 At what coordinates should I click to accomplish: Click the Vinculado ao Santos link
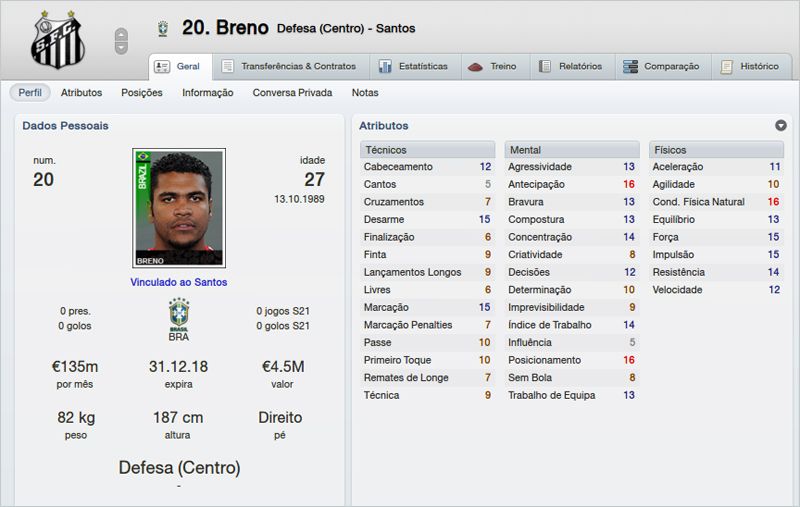[x=179, y=282]
